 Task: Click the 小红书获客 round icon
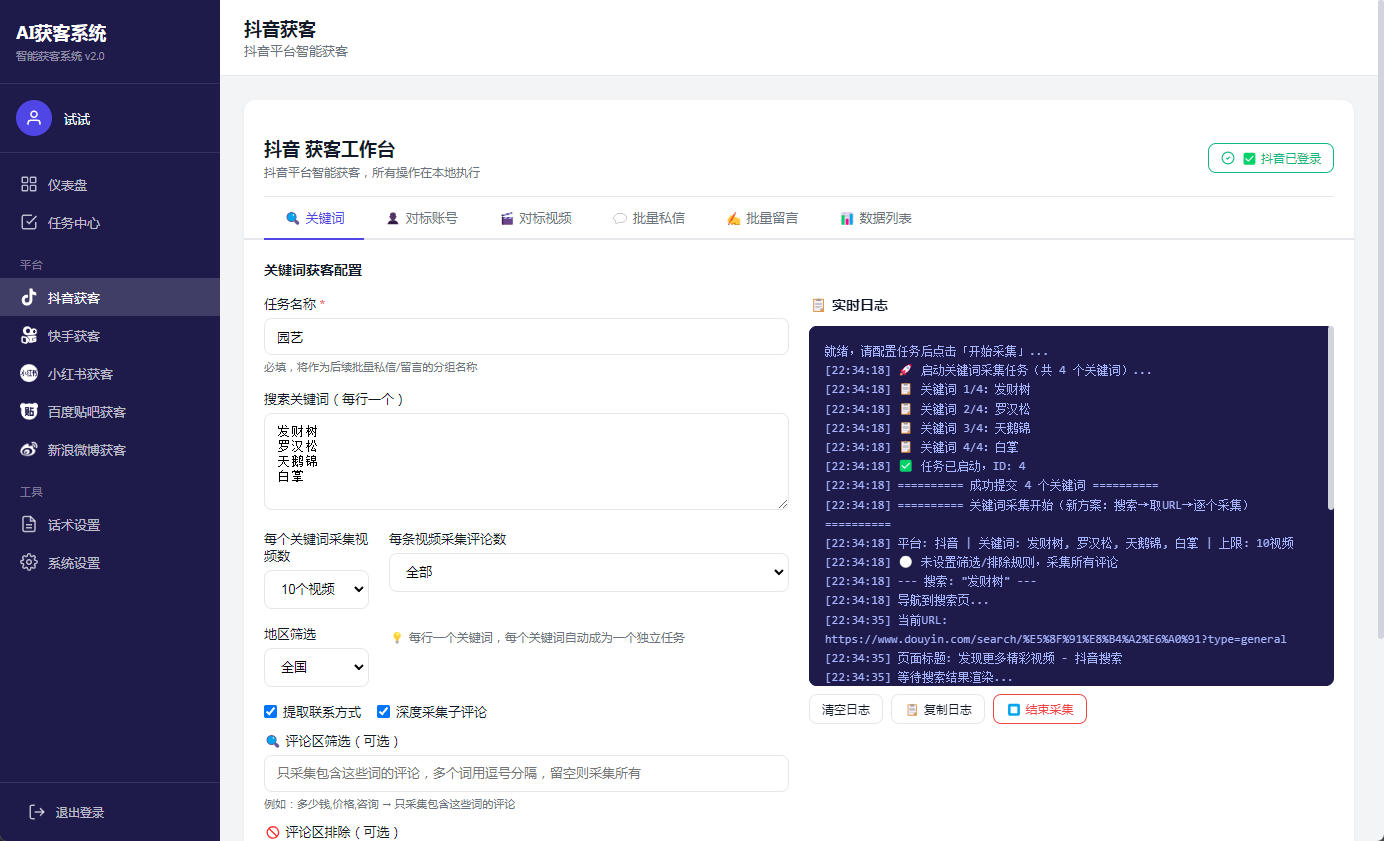29,374
